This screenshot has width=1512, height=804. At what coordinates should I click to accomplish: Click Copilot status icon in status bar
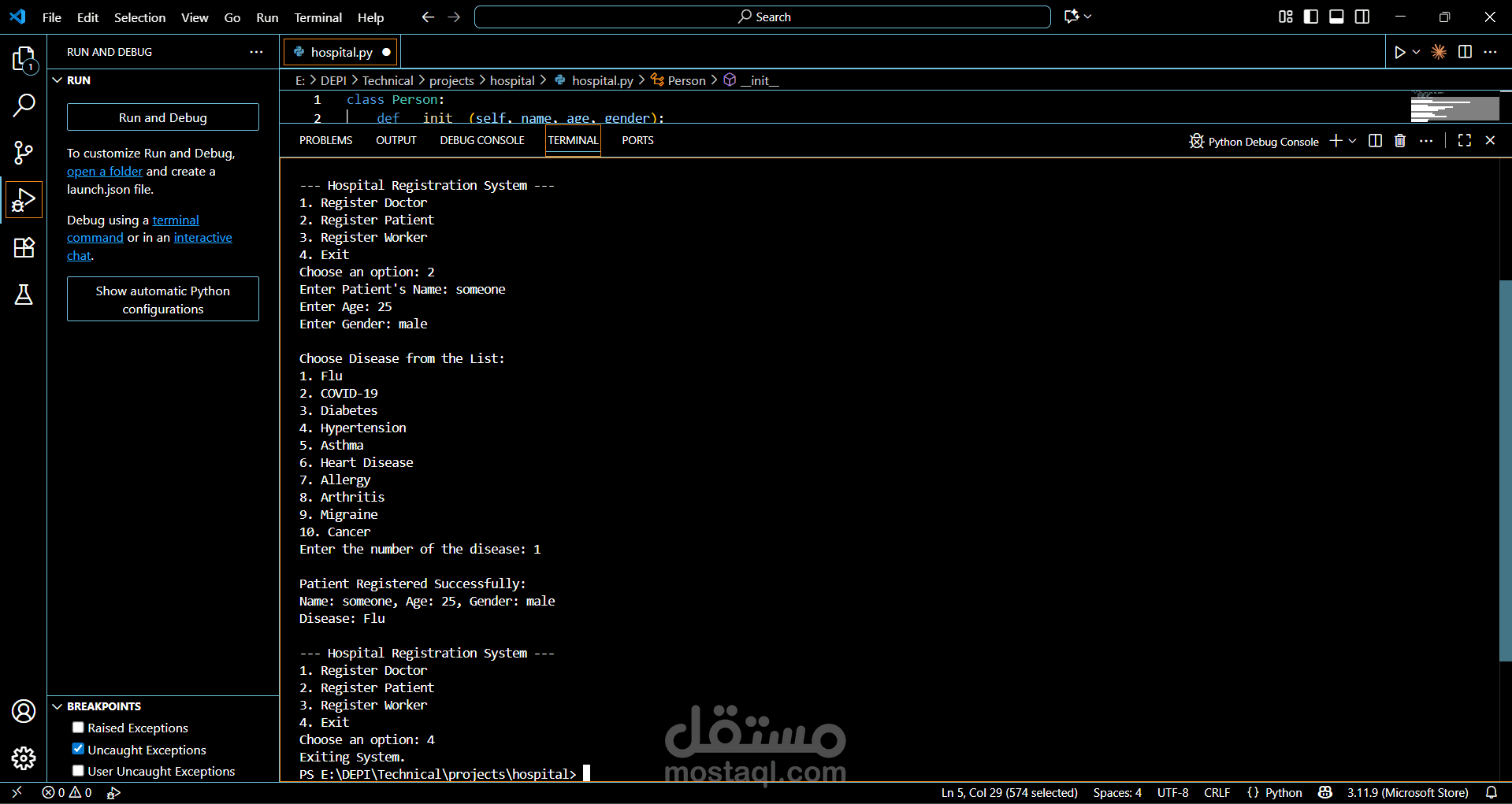1325,793
